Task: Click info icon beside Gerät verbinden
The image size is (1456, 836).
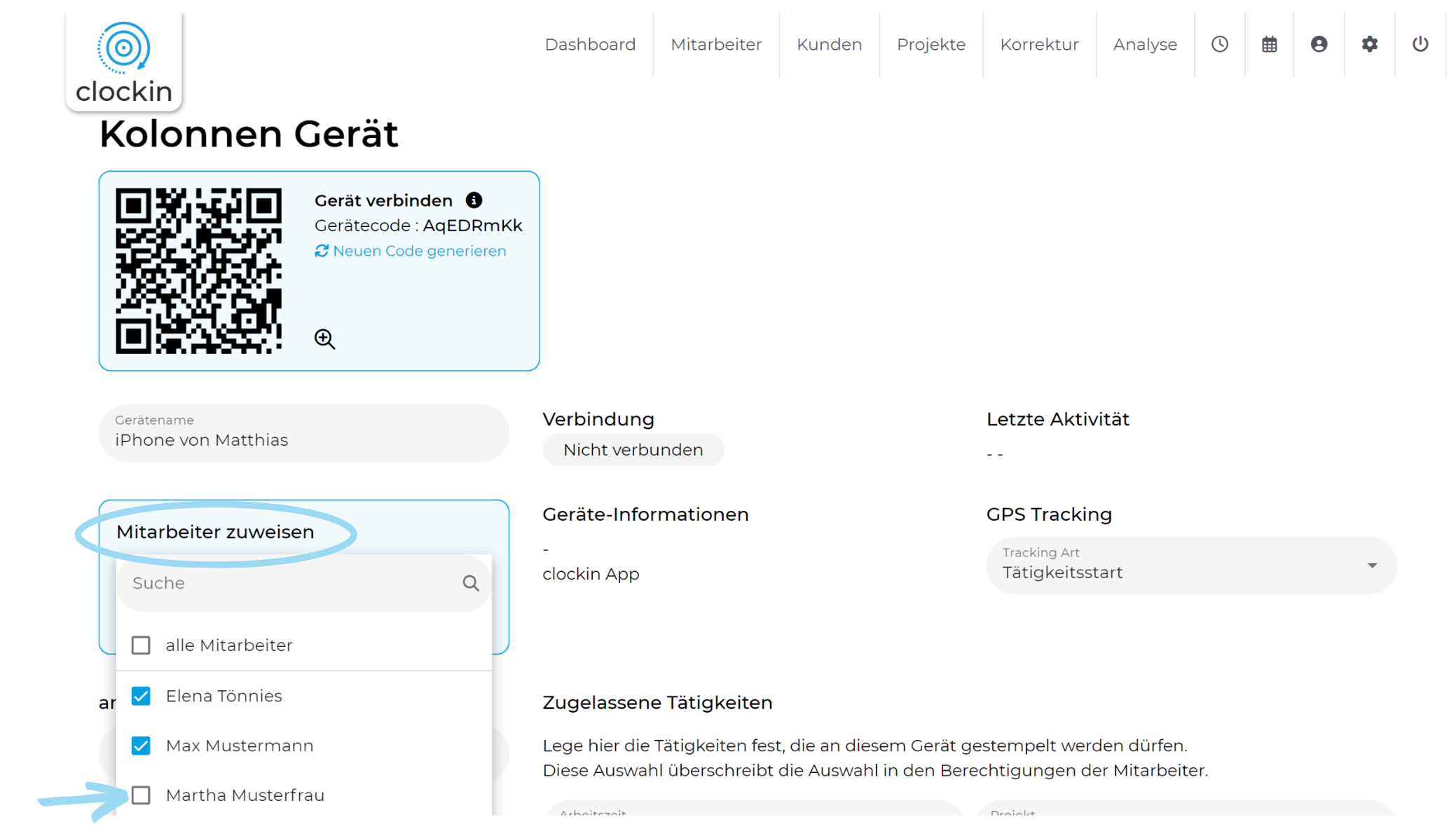Action: 474,200
